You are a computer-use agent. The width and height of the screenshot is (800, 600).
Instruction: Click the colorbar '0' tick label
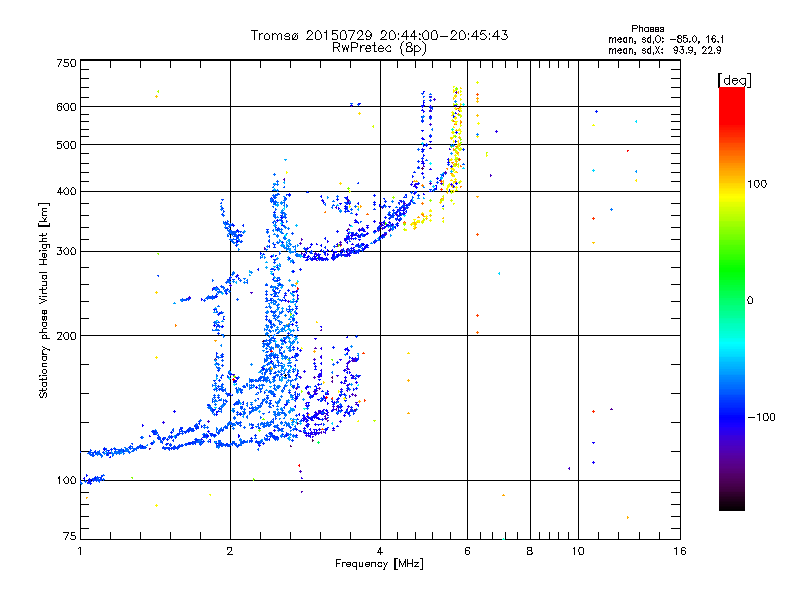point(750,301)
